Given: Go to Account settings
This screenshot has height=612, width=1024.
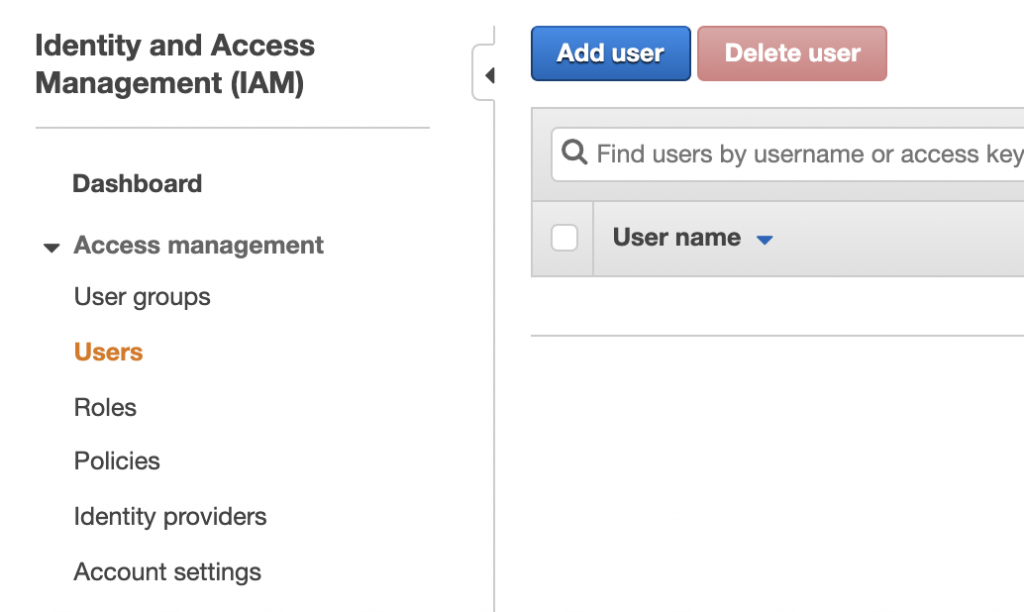Looking at the screenshot, I should 167,571.
